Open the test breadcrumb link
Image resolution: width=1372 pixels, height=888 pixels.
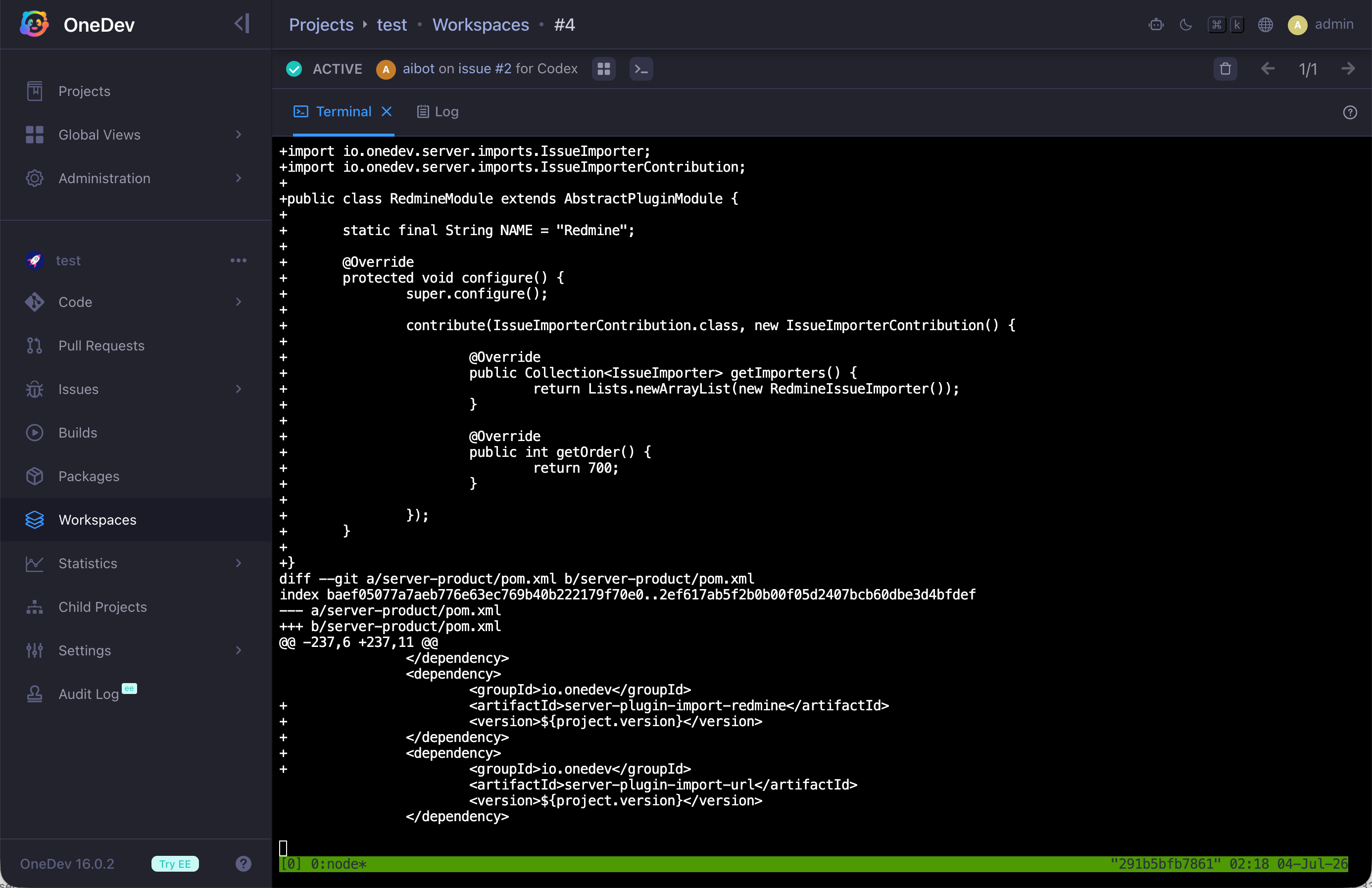[x=392, y=25]
